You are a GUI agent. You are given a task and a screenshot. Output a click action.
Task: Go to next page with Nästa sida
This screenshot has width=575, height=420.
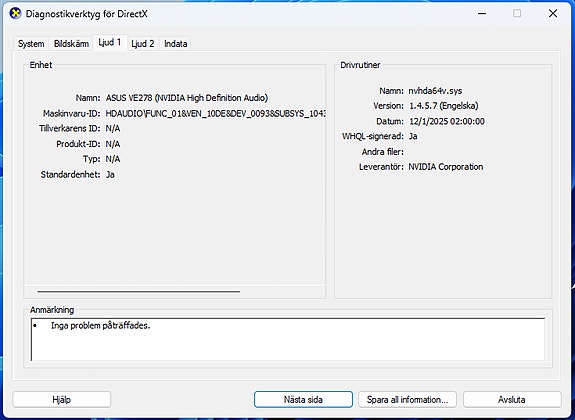point(303,399)
